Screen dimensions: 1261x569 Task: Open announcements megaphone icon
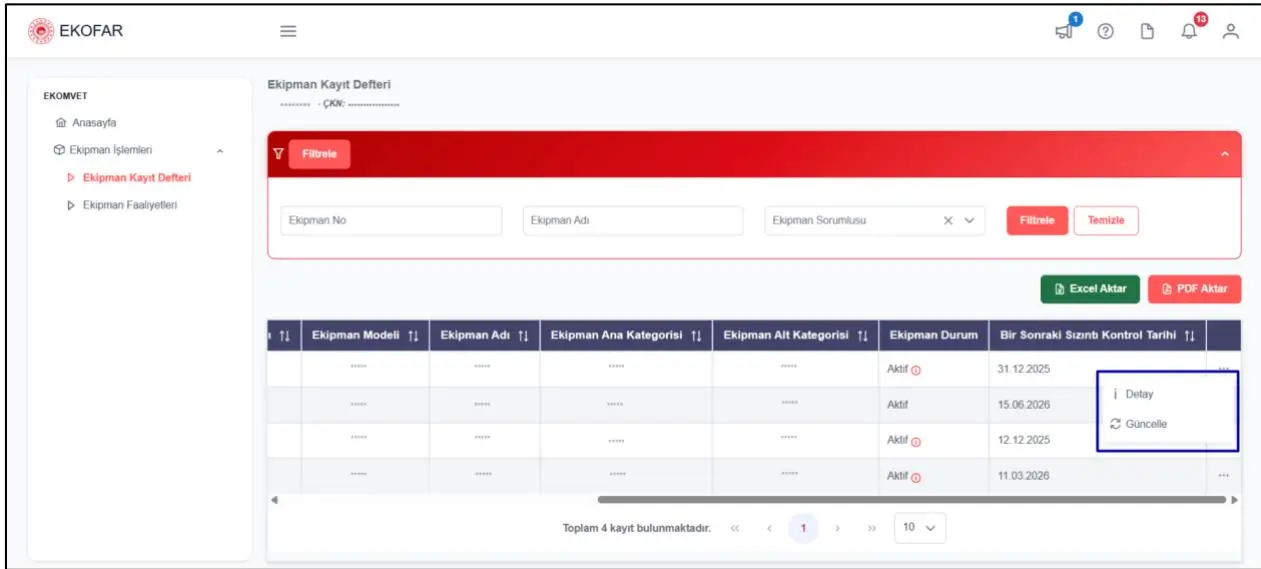point(1065,30)
